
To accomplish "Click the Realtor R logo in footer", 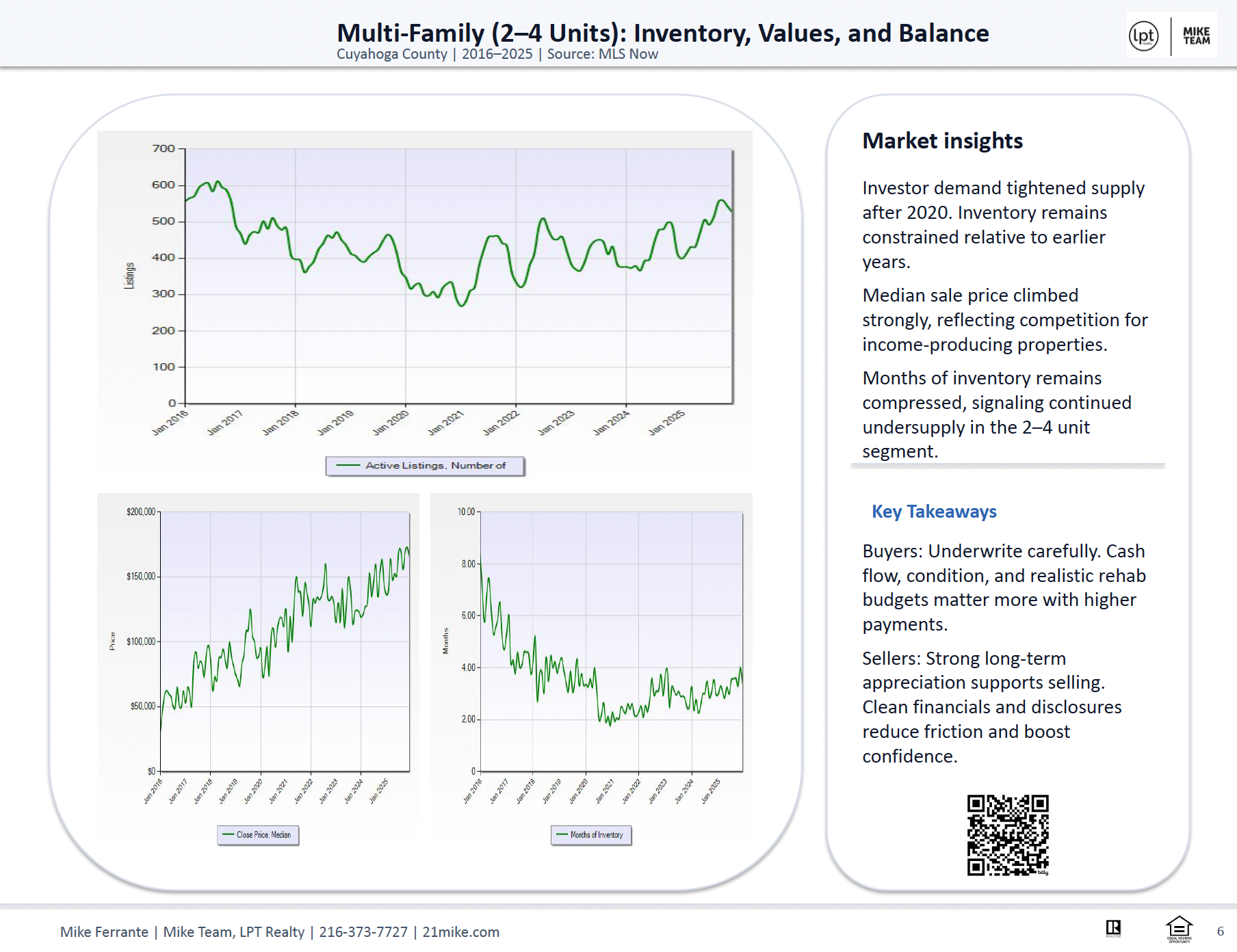I will tap(1113, 927).
